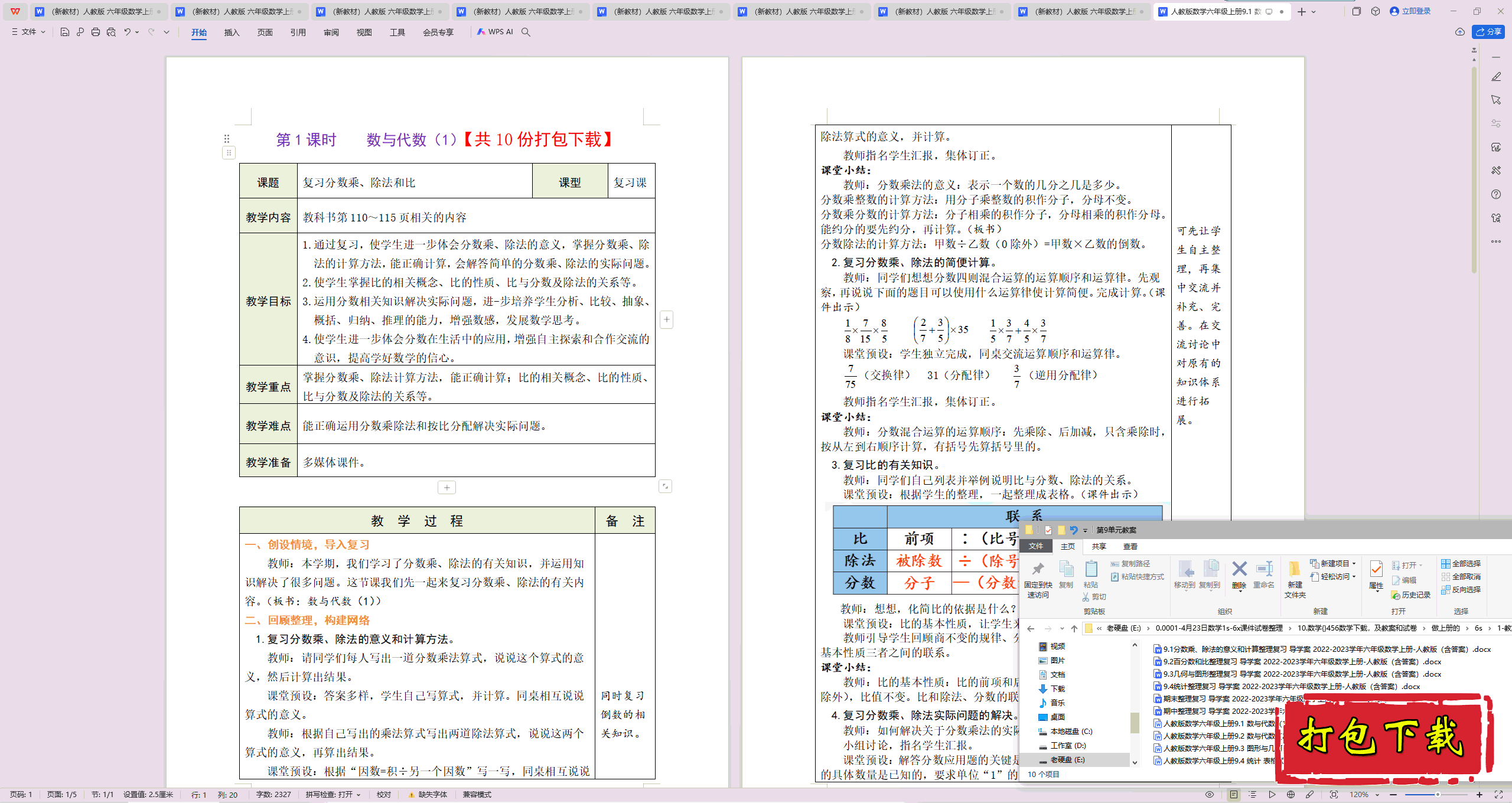Click 立即登录 login button
The height and width of the screenshot is (803, 1512).
tap(1410, 11)
